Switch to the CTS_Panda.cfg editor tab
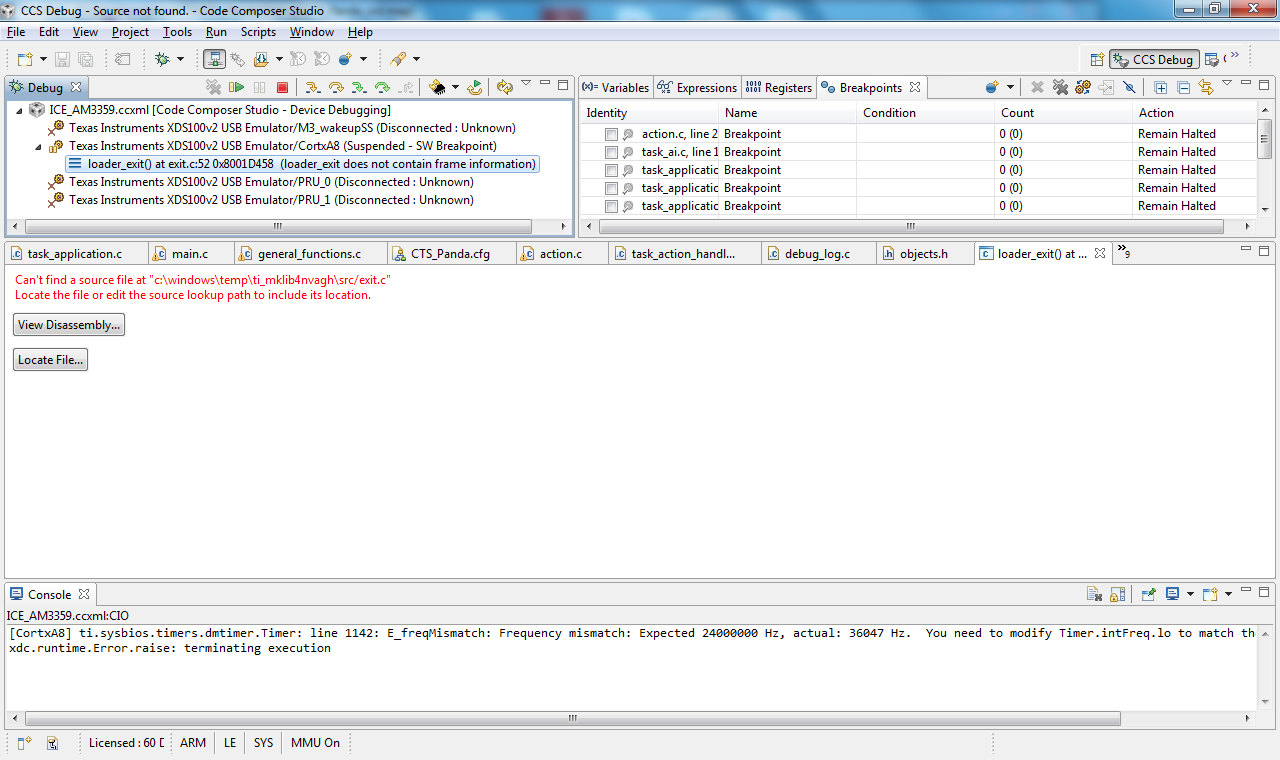 [450, 254]
